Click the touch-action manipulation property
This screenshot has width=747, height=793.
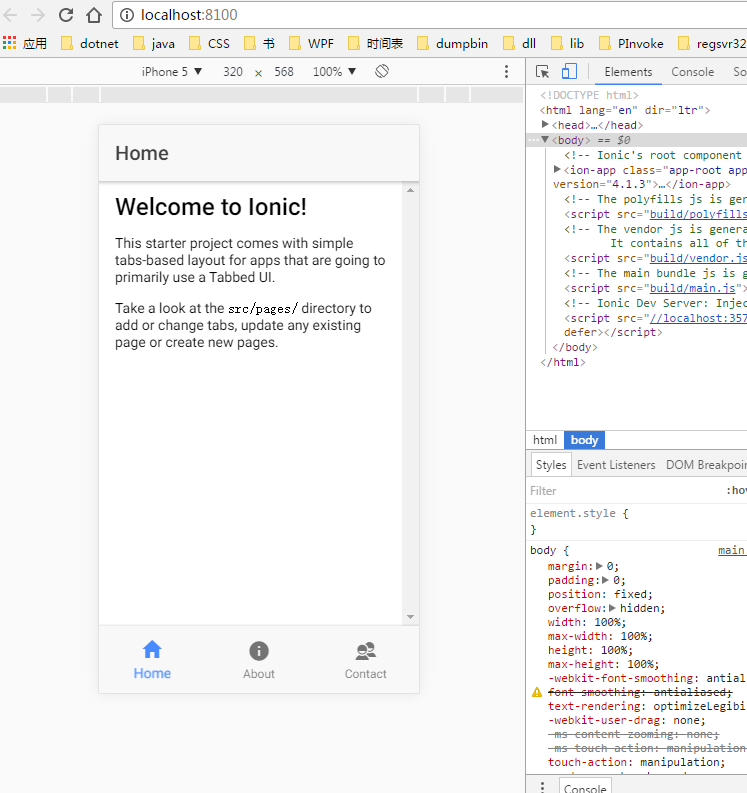tap(636, 762)
